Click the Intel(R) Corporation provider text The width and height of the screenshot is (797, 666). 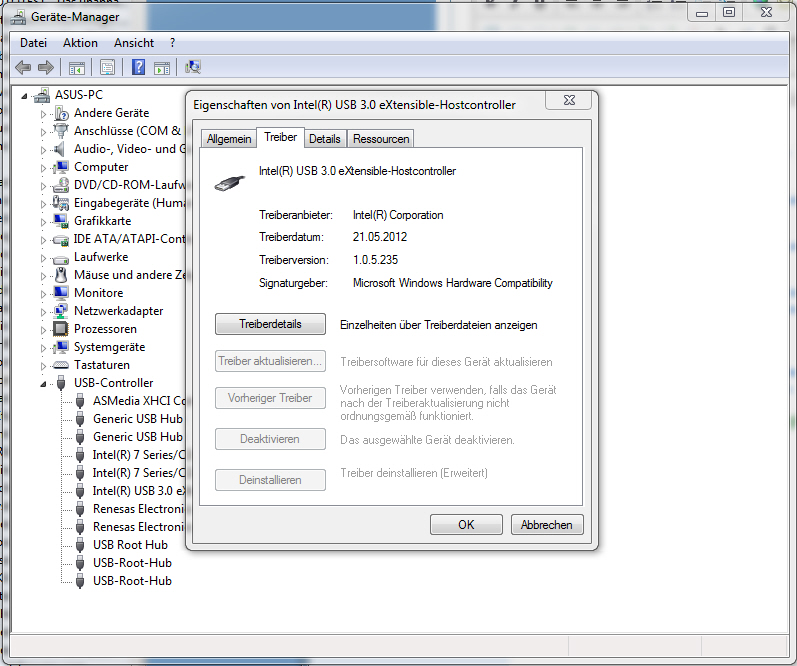click(x=398, y=215)
